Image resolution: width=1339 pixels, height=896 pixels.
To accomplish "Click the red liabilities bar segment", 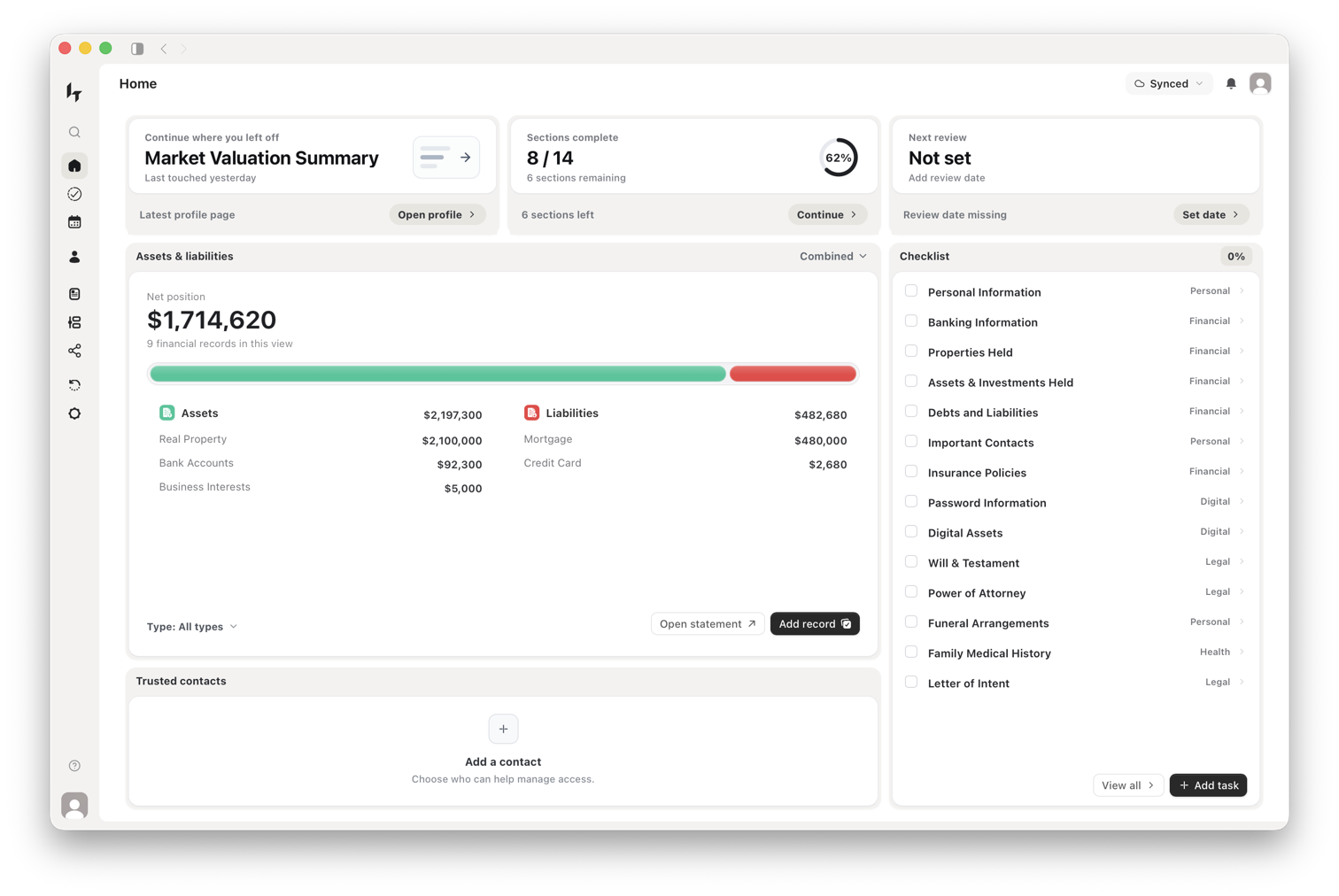I will (x=793, y=374).
